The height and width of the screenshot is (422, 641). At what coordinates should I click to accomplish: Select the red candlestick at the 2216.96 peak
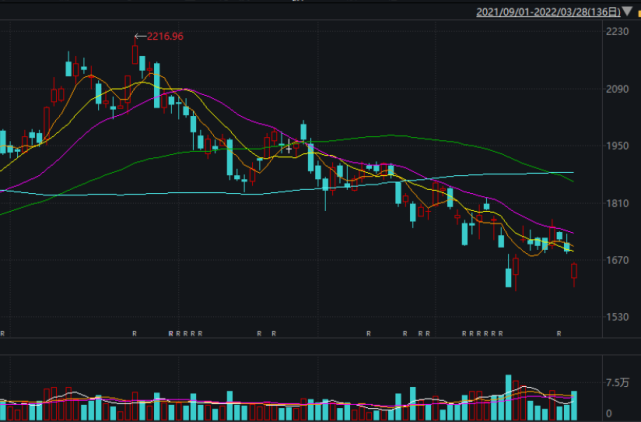click(x=135, y=53)
